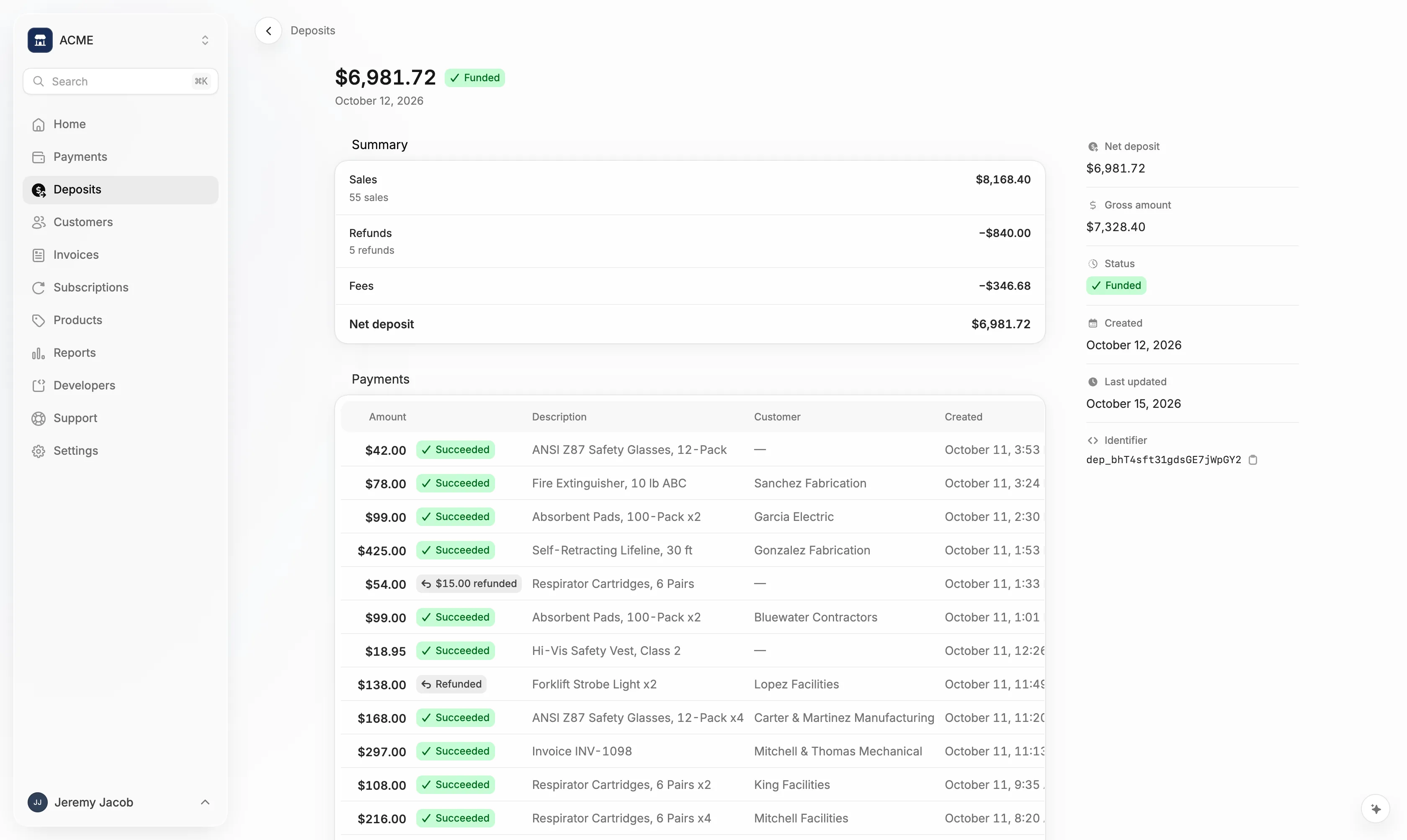Click the Created column header
This screenshot has width=1407, height=840.
click(963, 417)
